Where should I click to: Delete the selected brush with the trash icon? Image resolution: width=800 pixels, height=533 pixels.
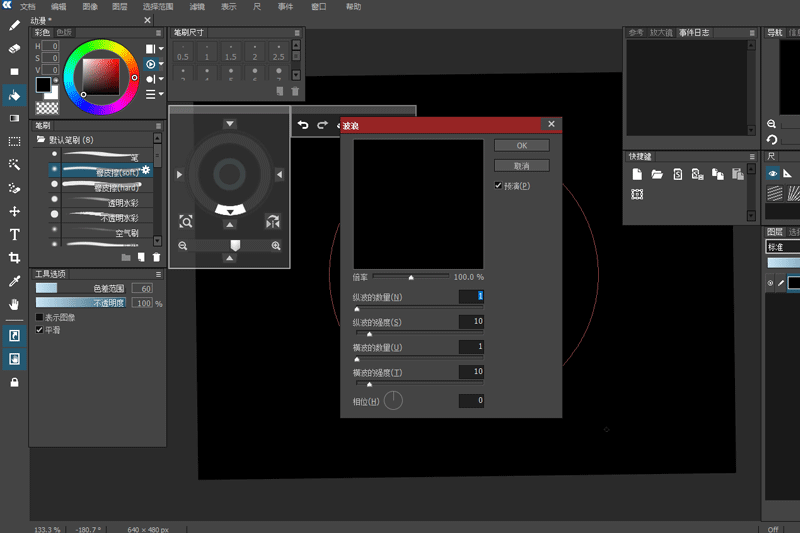(157, 257)
